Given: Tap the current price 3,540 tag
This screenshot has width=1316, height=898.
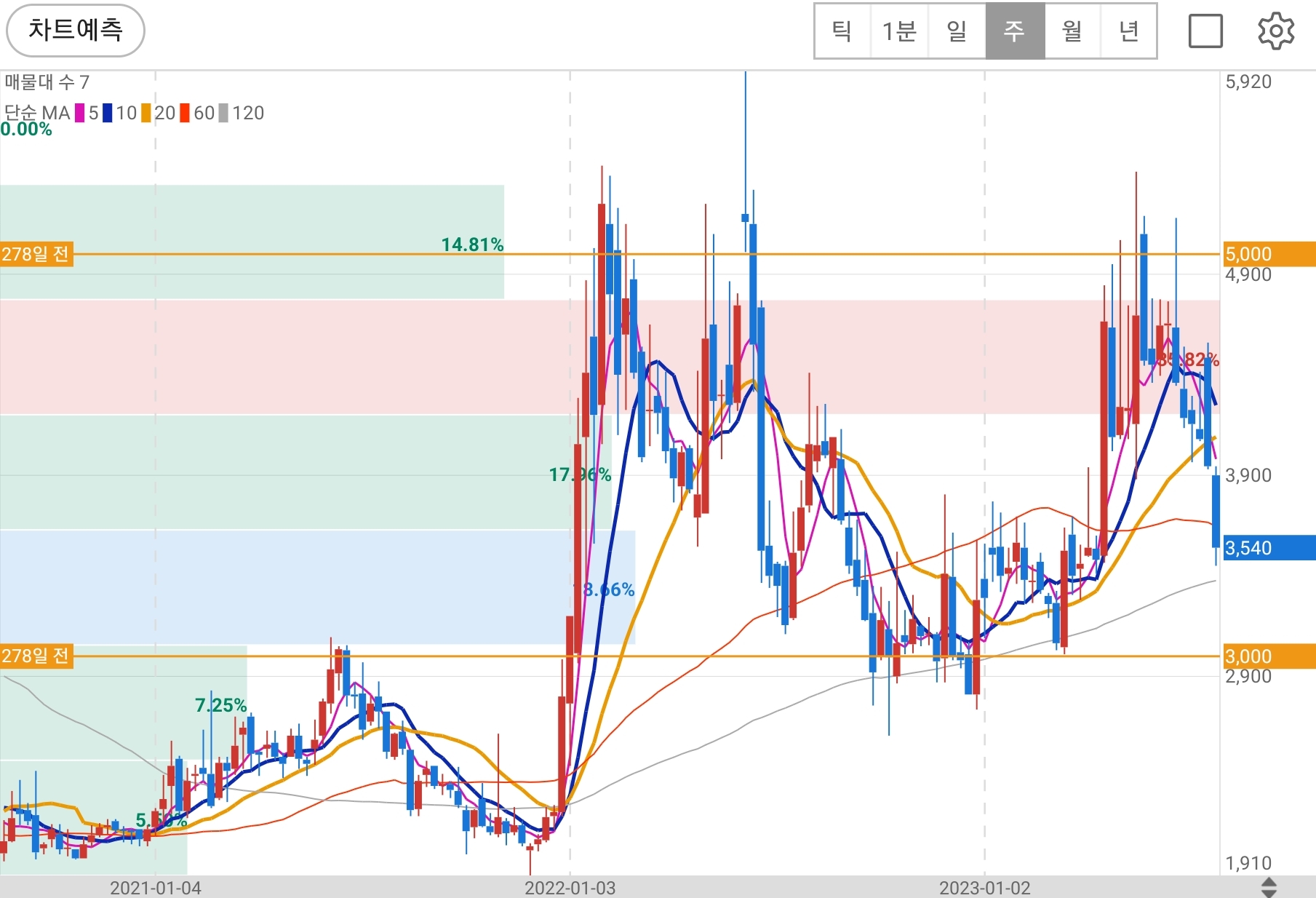Looking at the screenshot, I should click(x=1269, y=548).
